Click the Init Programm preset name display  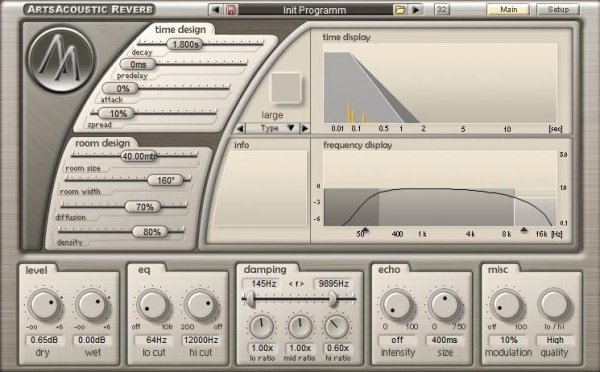(x=315, y=10)
